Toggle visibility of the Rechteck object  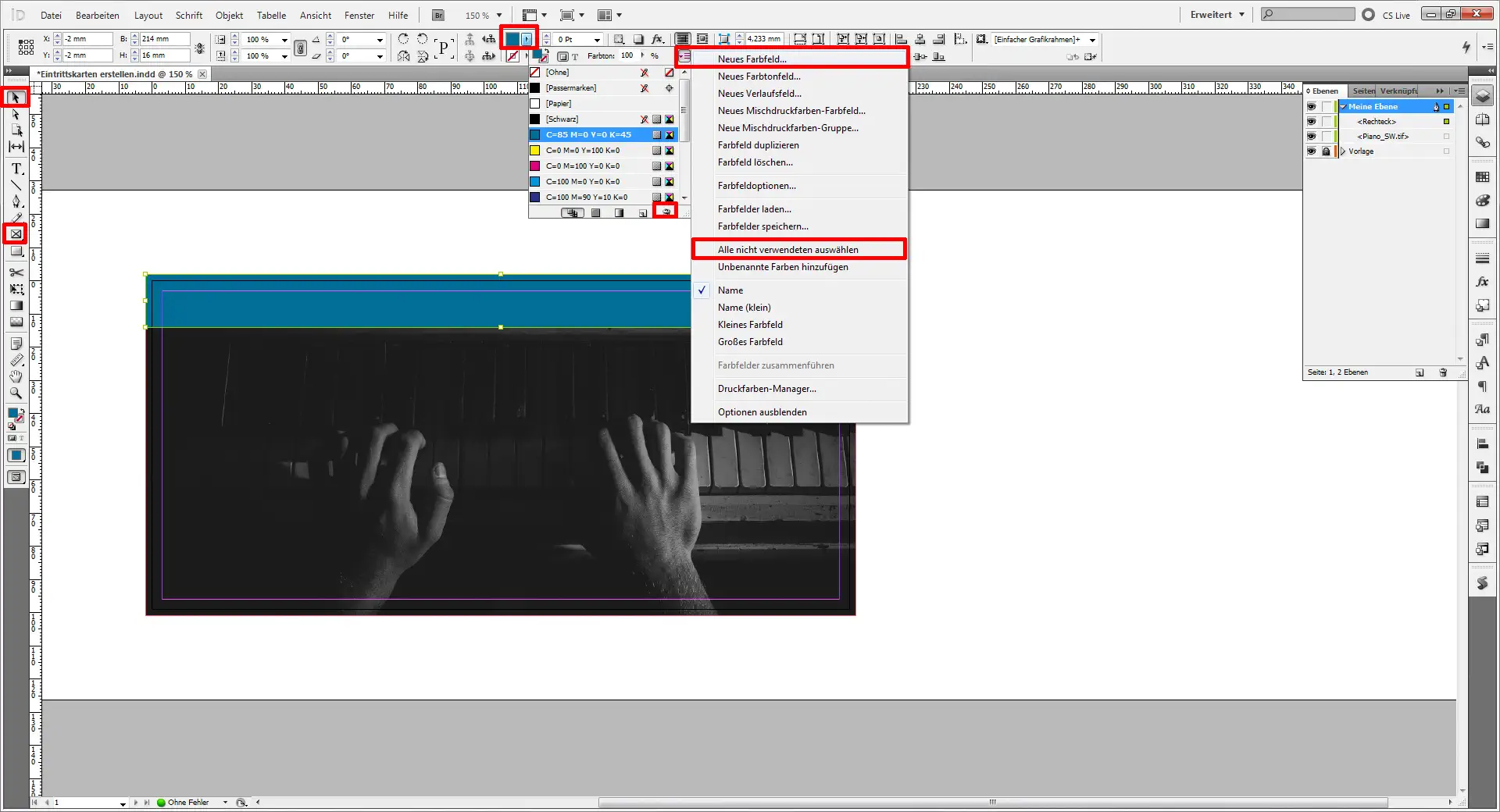coord(1312,123)
